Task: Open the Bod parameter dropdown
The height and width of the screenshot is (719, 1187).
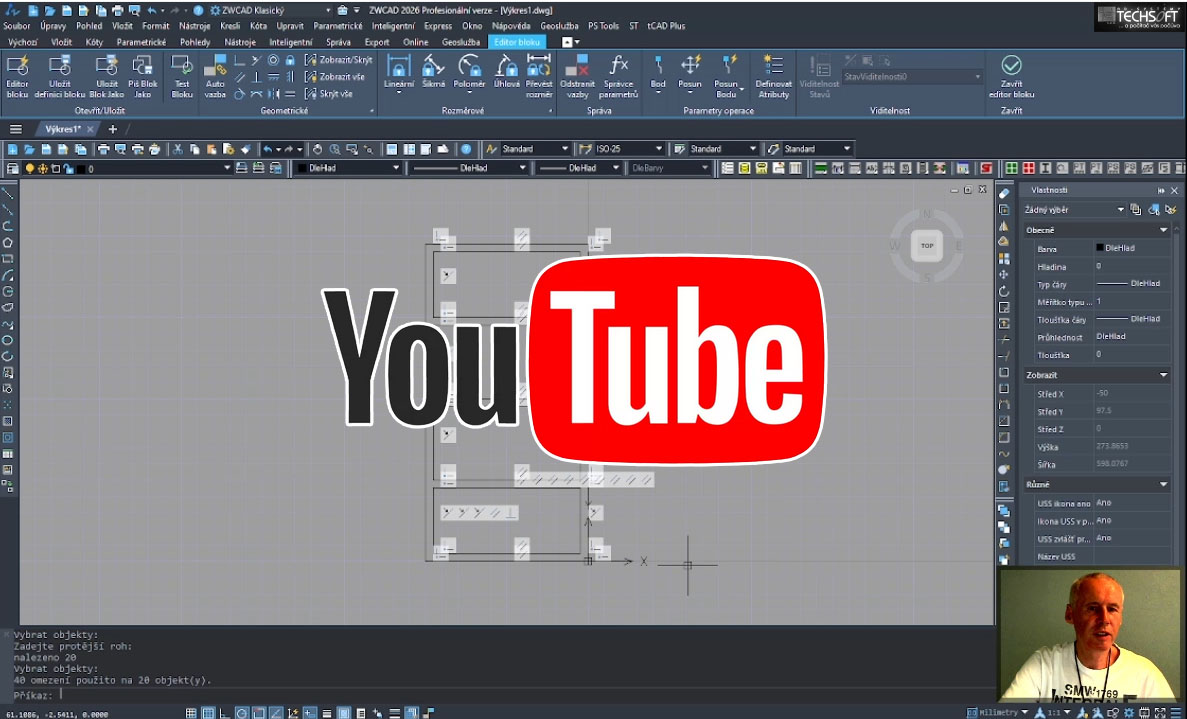Action: tap(658, 93)
